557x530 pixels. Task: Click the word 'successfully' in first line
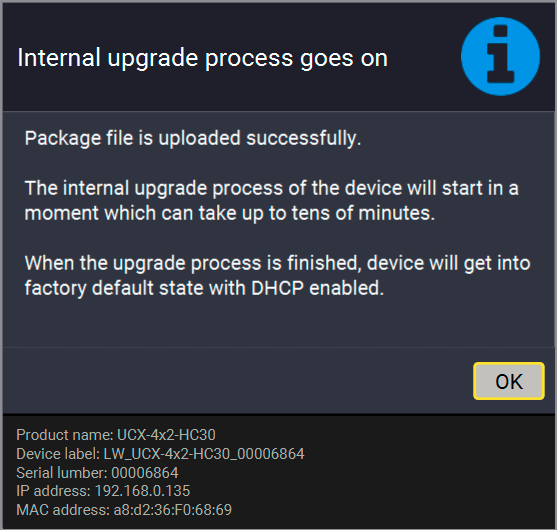click(x=304, y=138)
